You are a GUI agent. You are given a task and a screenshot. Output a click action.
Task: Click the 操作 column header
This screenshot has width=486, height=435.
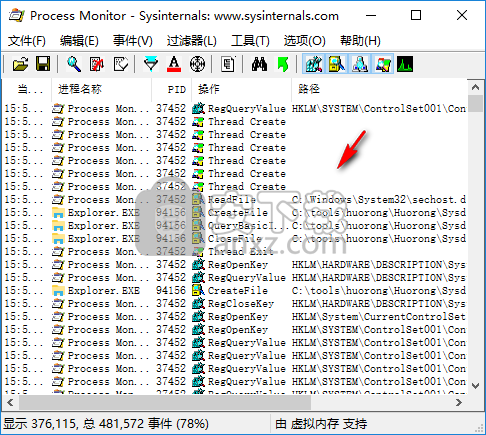[242, 89]
